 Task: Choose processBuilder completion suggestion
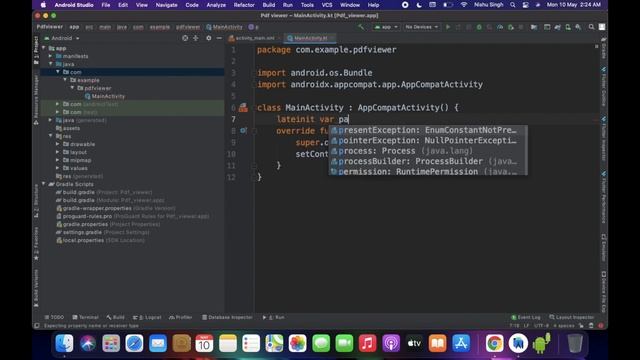click(428, 161)
